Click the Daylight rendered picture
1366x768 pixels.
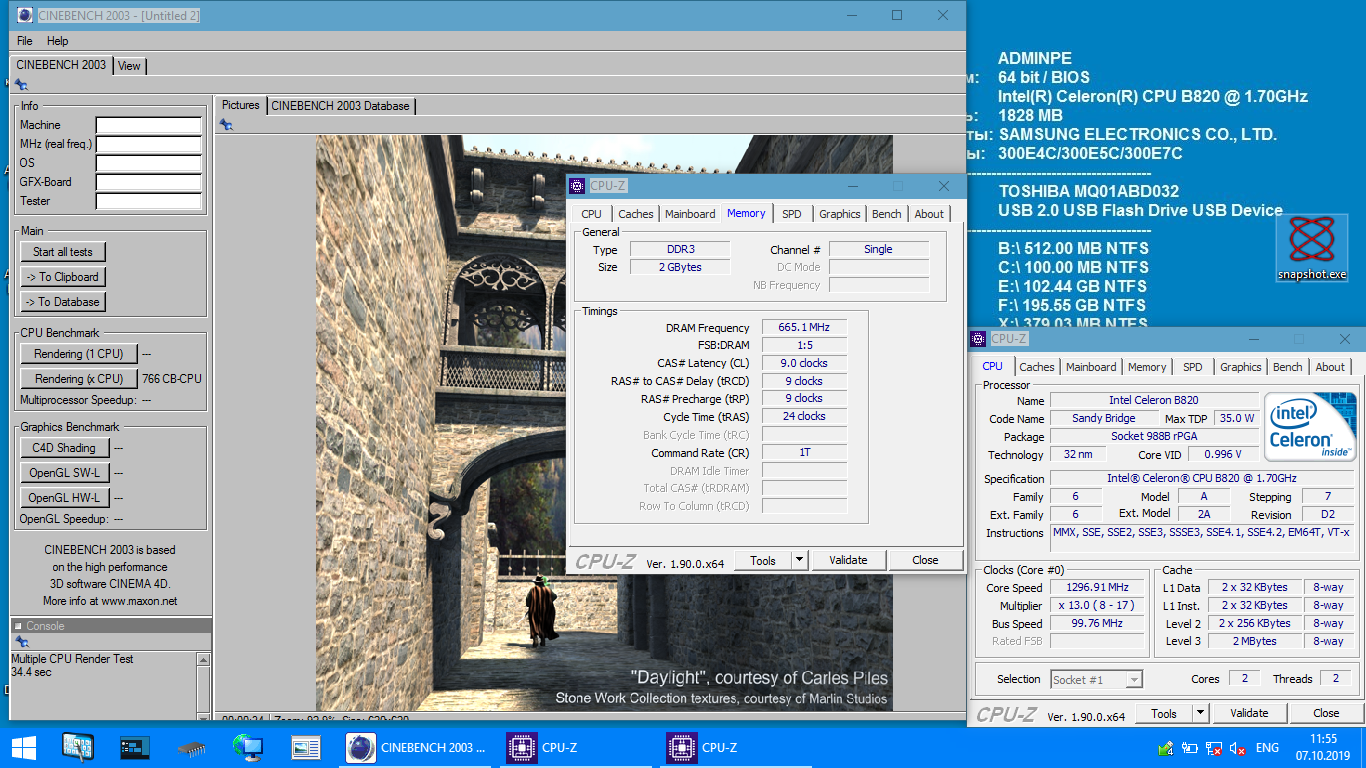coord(604,423)
